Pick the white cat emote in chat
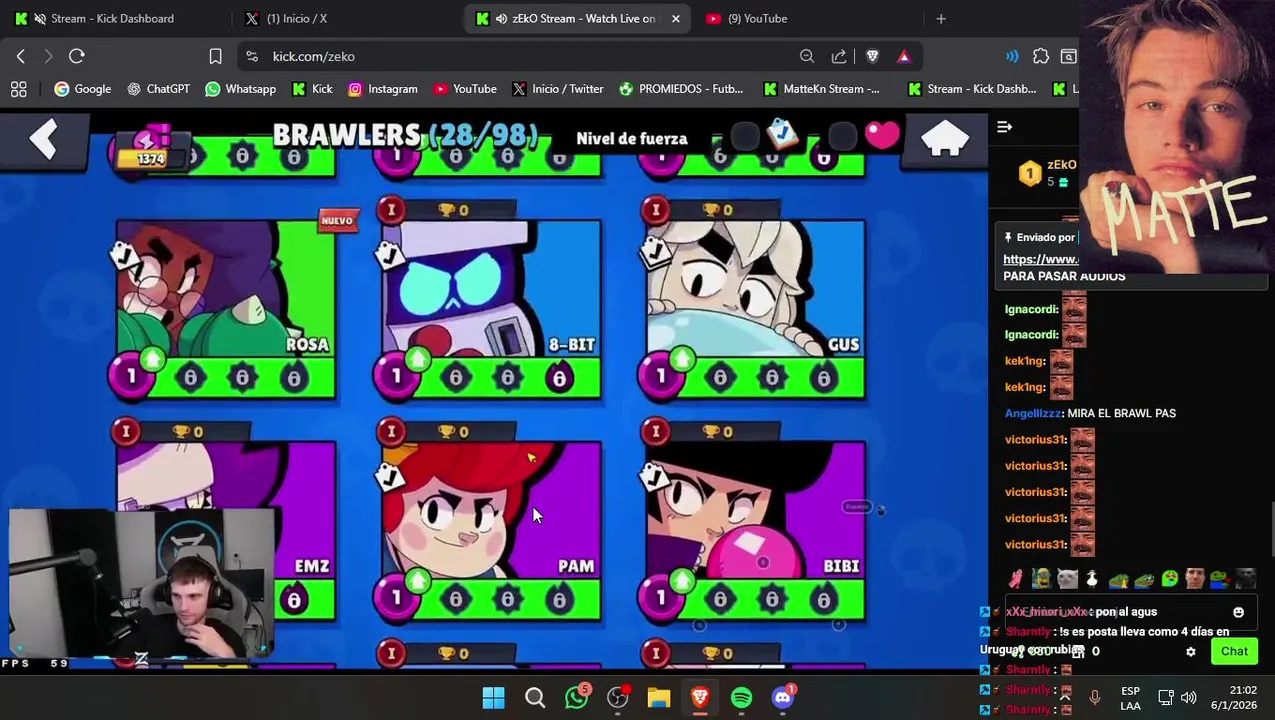 click(x=1067, y=579)
